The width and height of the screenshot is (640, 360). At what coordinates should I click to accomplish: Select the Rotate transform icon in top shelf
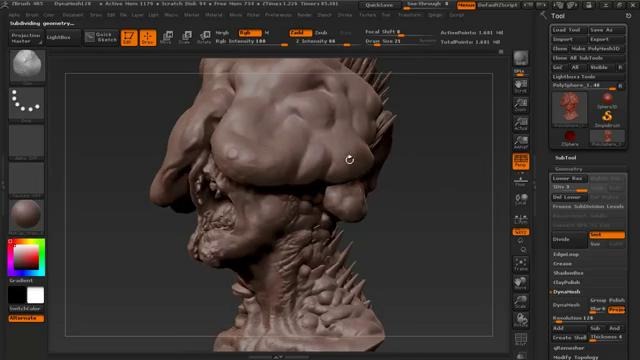coord(204,38)
